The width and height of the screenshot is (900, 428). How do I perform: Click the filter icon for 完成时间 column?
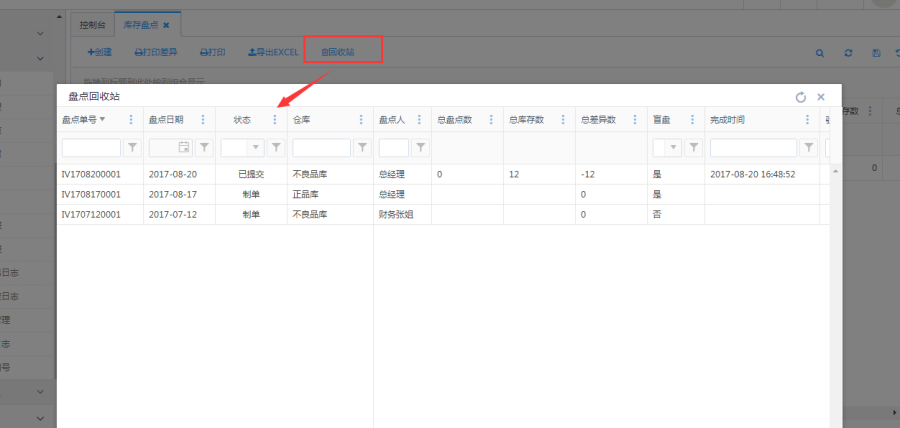tap(808, 148)
